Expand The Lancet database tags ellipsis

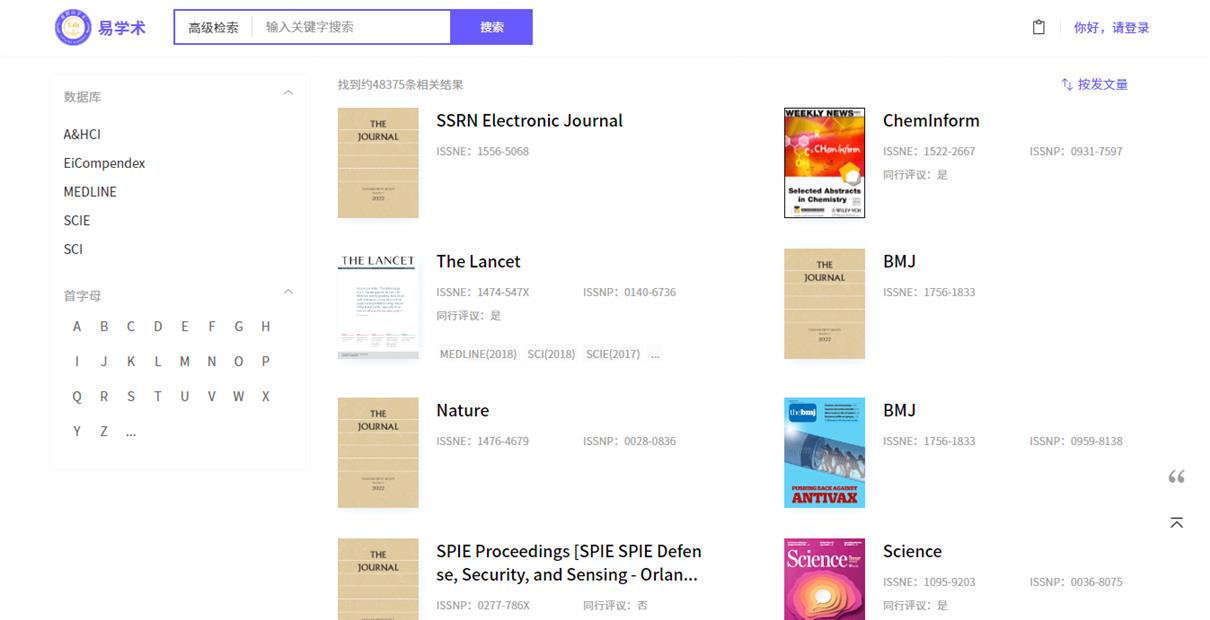(655, 354)
